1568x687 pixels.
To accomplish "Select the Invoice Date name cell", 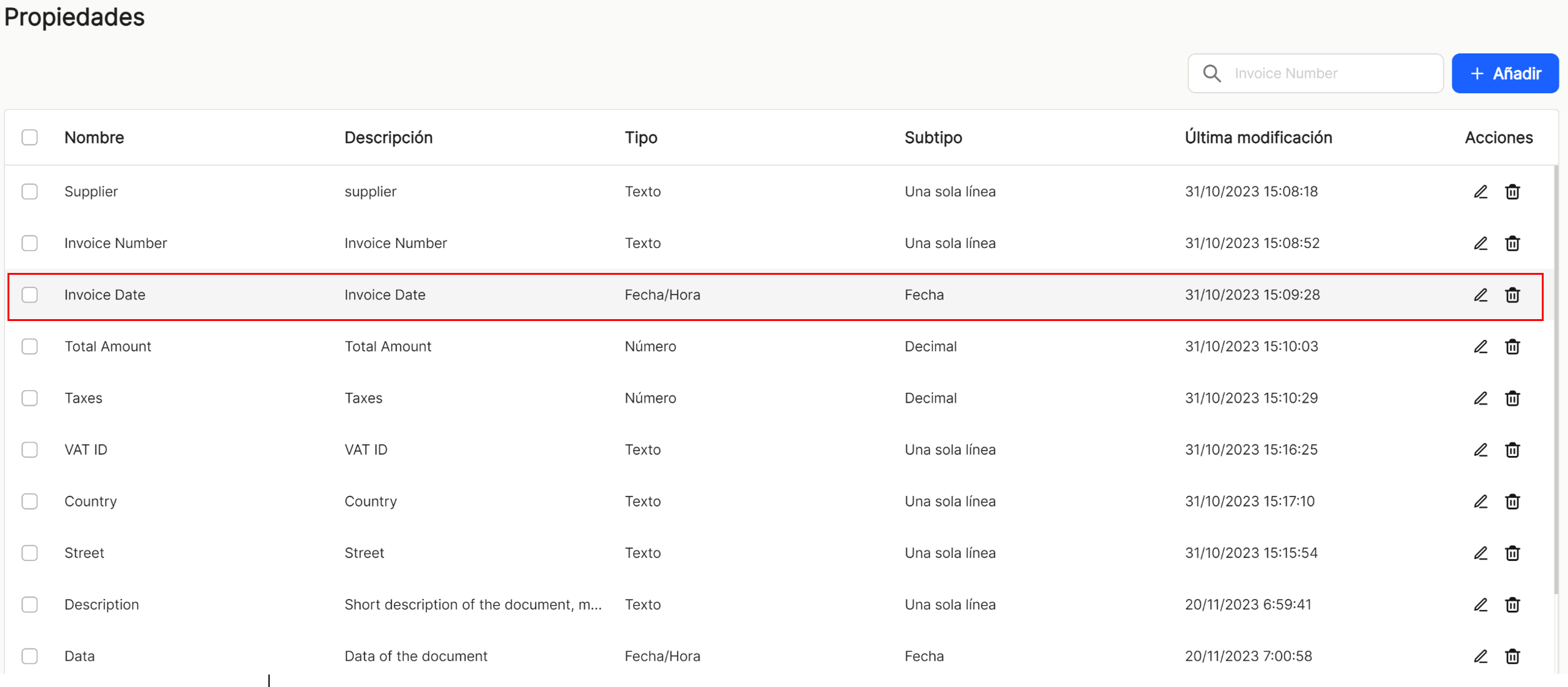I will click(105, 295).
